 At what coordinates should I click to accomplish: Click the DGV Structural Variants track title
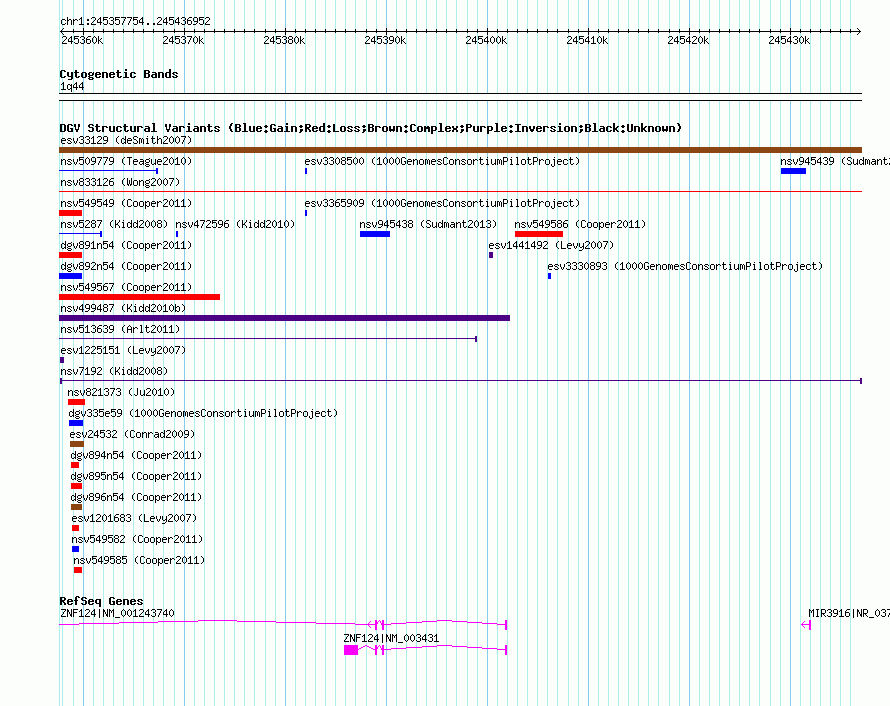pos(371,128)
